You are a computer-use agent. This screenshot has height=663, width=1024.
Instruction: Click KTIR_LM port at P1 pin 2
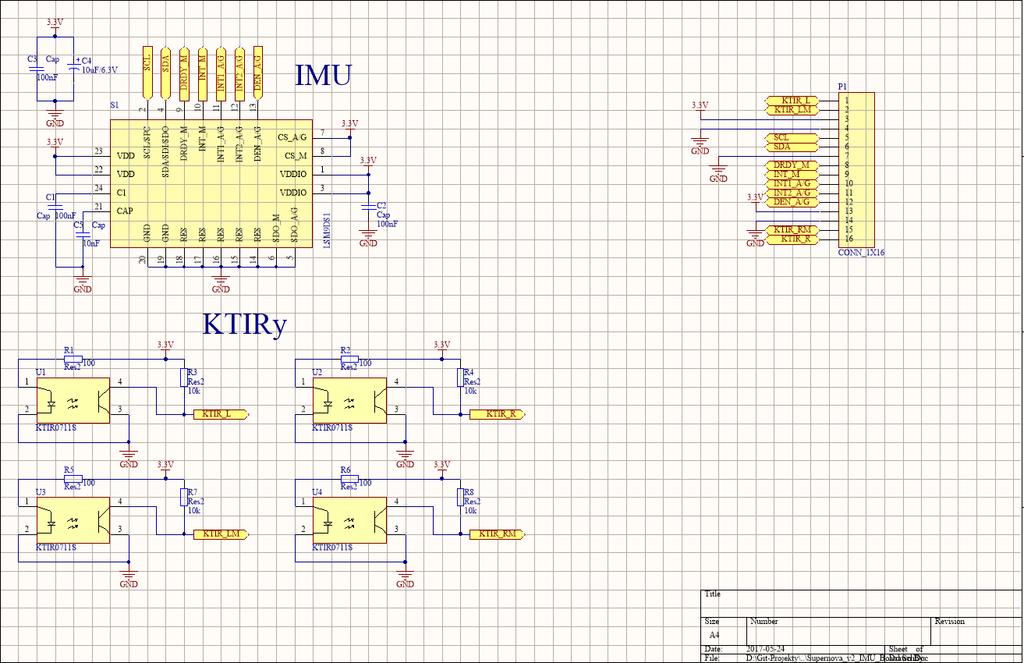point(791,110)
